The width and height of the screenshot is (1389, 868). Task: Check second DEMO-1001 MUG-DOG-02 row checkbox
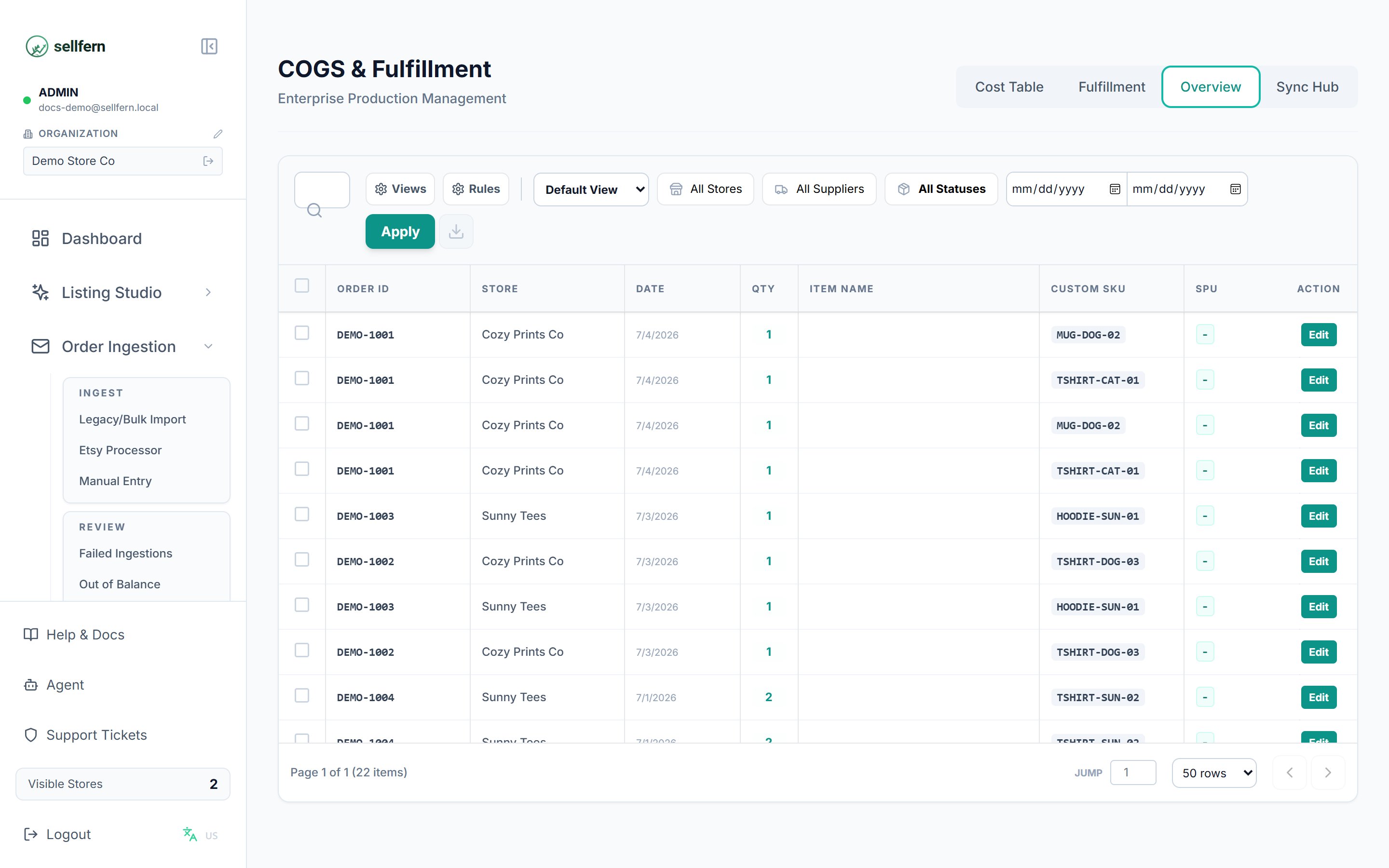pyautogui.click(x=302, y=424)
